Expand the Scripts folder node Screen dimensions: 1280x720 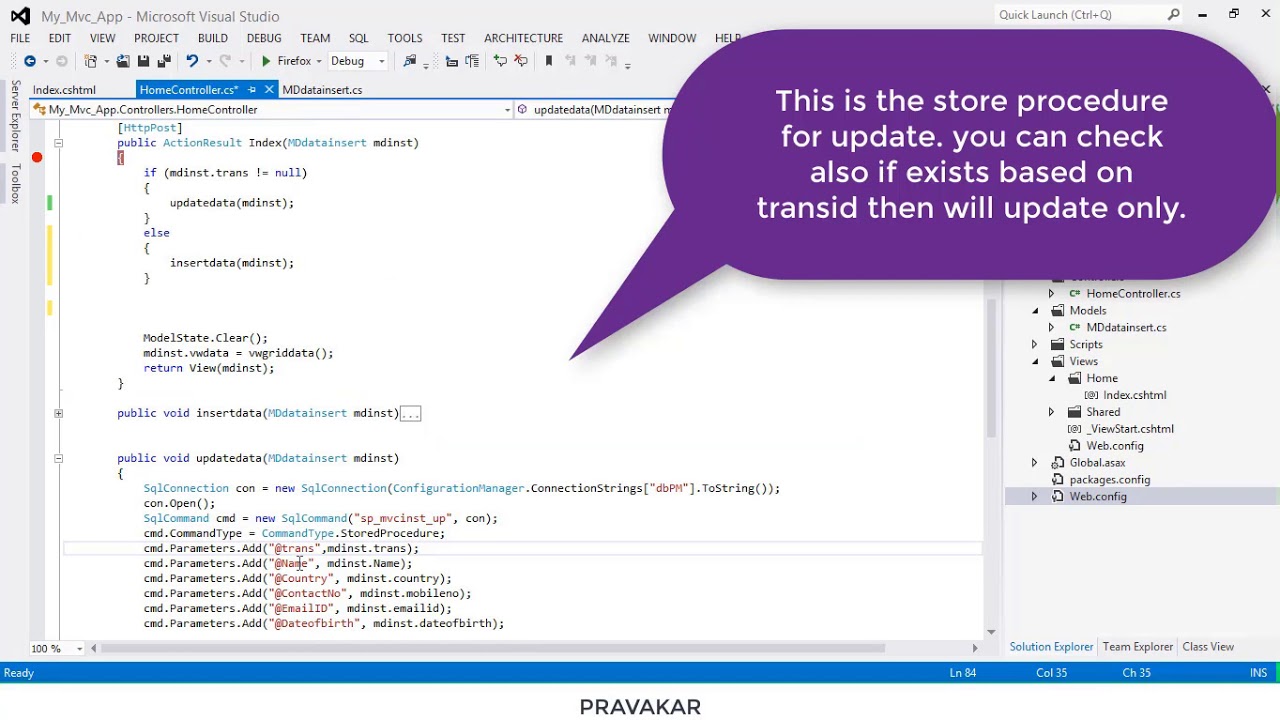(1035, 344)
